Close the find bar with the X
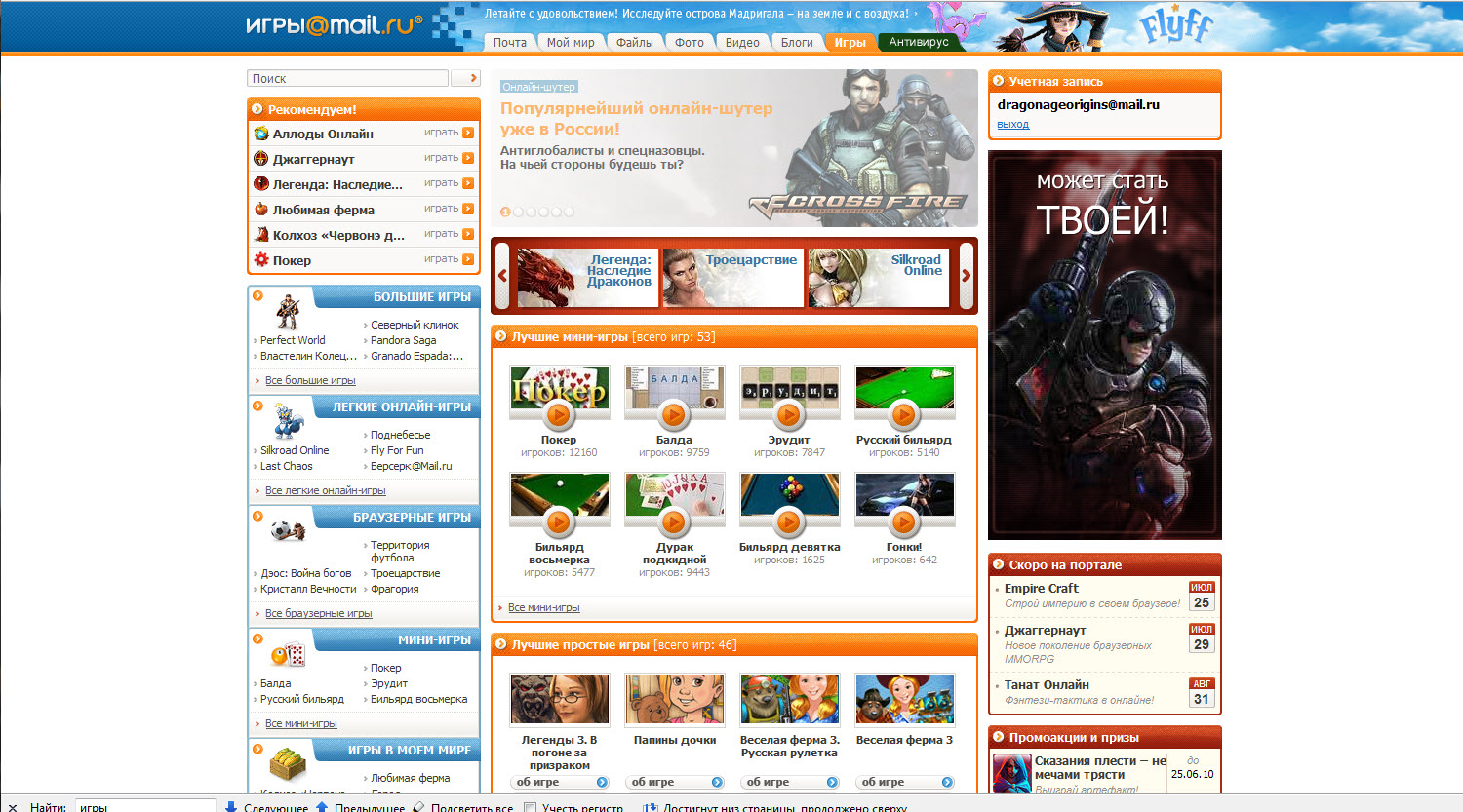The width and height of the screenshot is (1463, 812). click(x=12, y=807)
